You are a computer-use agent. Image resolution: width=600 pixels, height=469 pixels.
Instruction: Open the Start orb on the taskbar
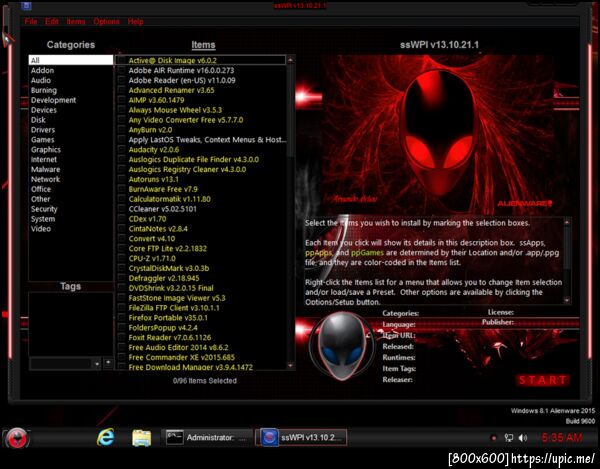point(16,438)
